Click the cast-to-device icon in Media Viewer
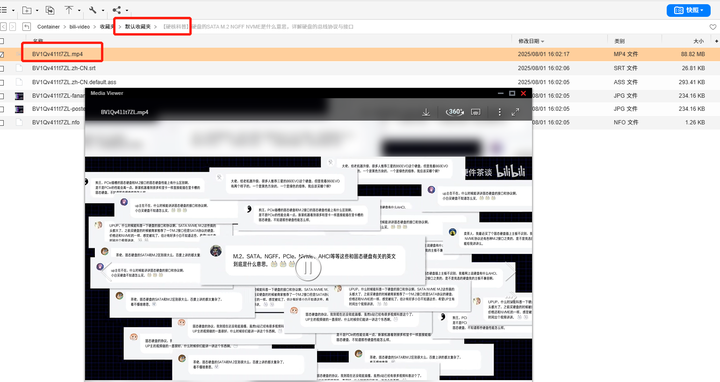This screenshot has height=382, width=720. click(x=476, y=112)
